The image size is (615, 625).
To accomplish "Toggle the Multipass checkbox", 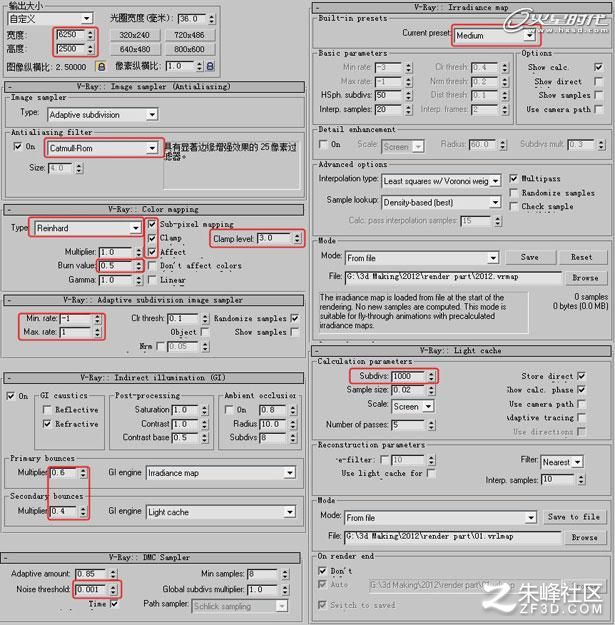I will pos(513,178).
